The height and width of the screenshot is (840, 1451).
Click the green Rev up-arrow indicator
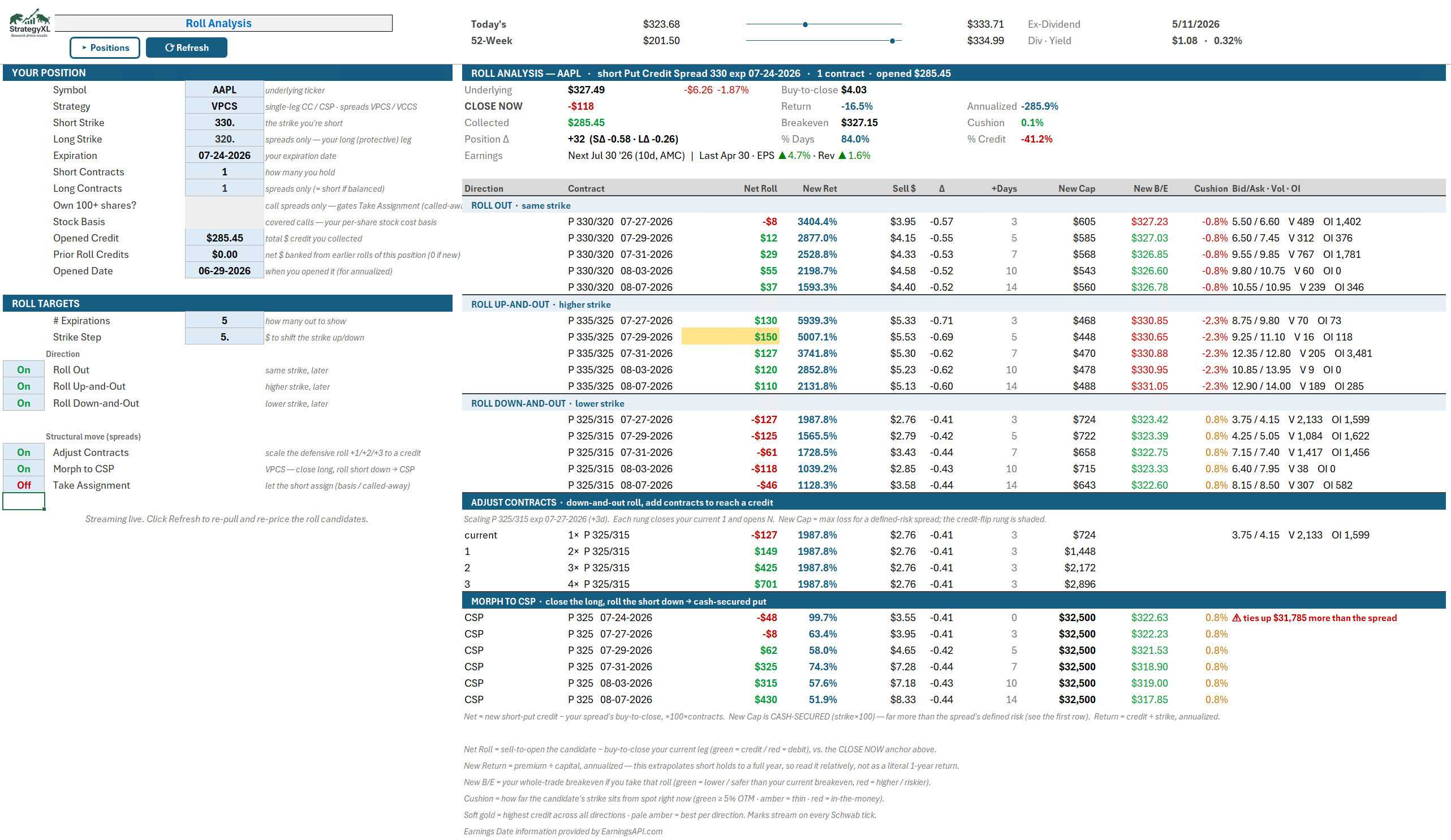tap(842, 156)
